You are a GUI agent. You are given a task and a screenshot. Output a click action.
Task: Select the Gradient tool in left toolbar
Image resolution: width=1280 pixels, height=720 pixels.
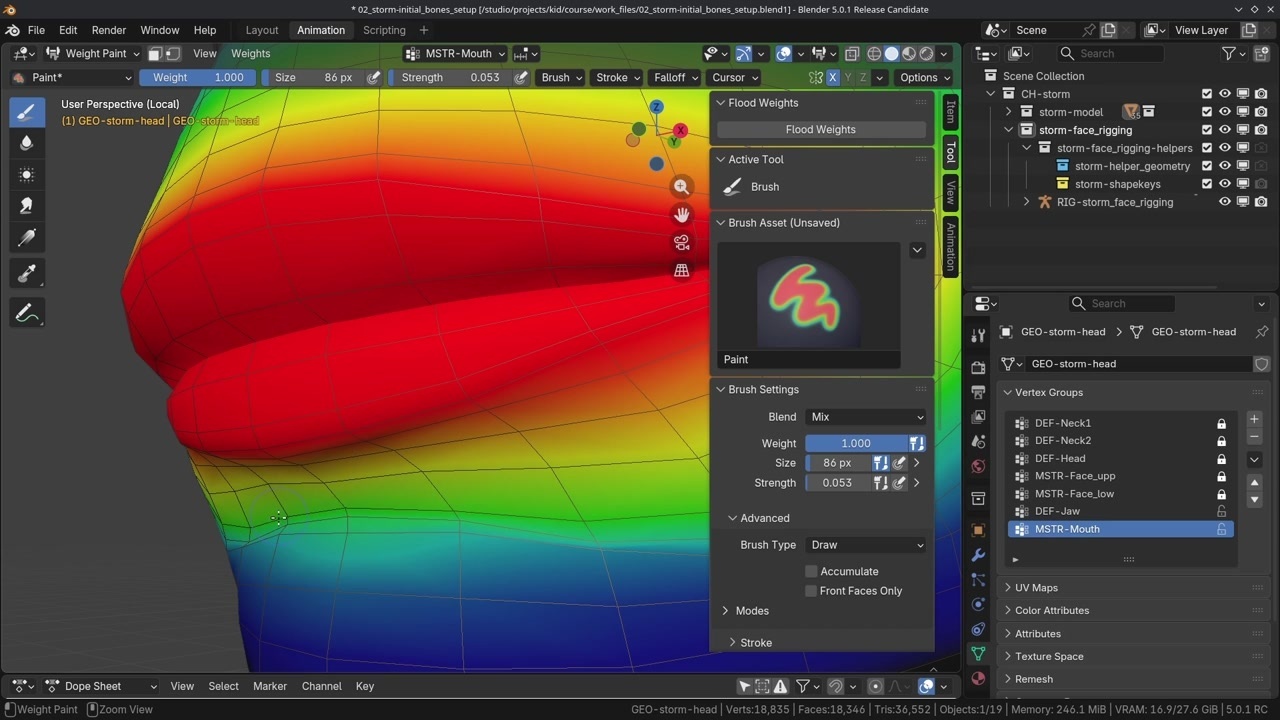coord(27,238)
